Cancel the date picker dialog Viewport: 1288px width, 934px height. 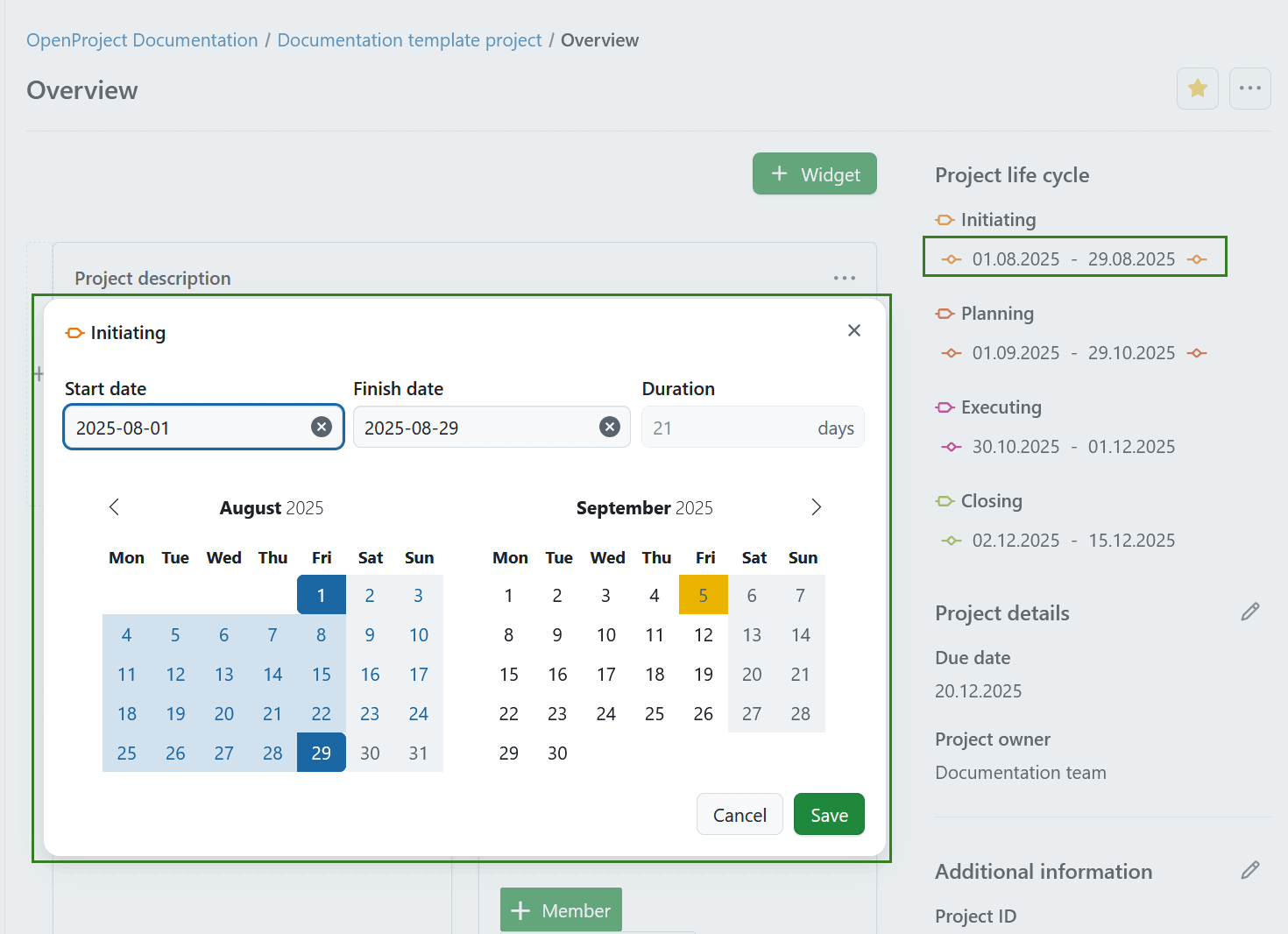tap(740, 814)
